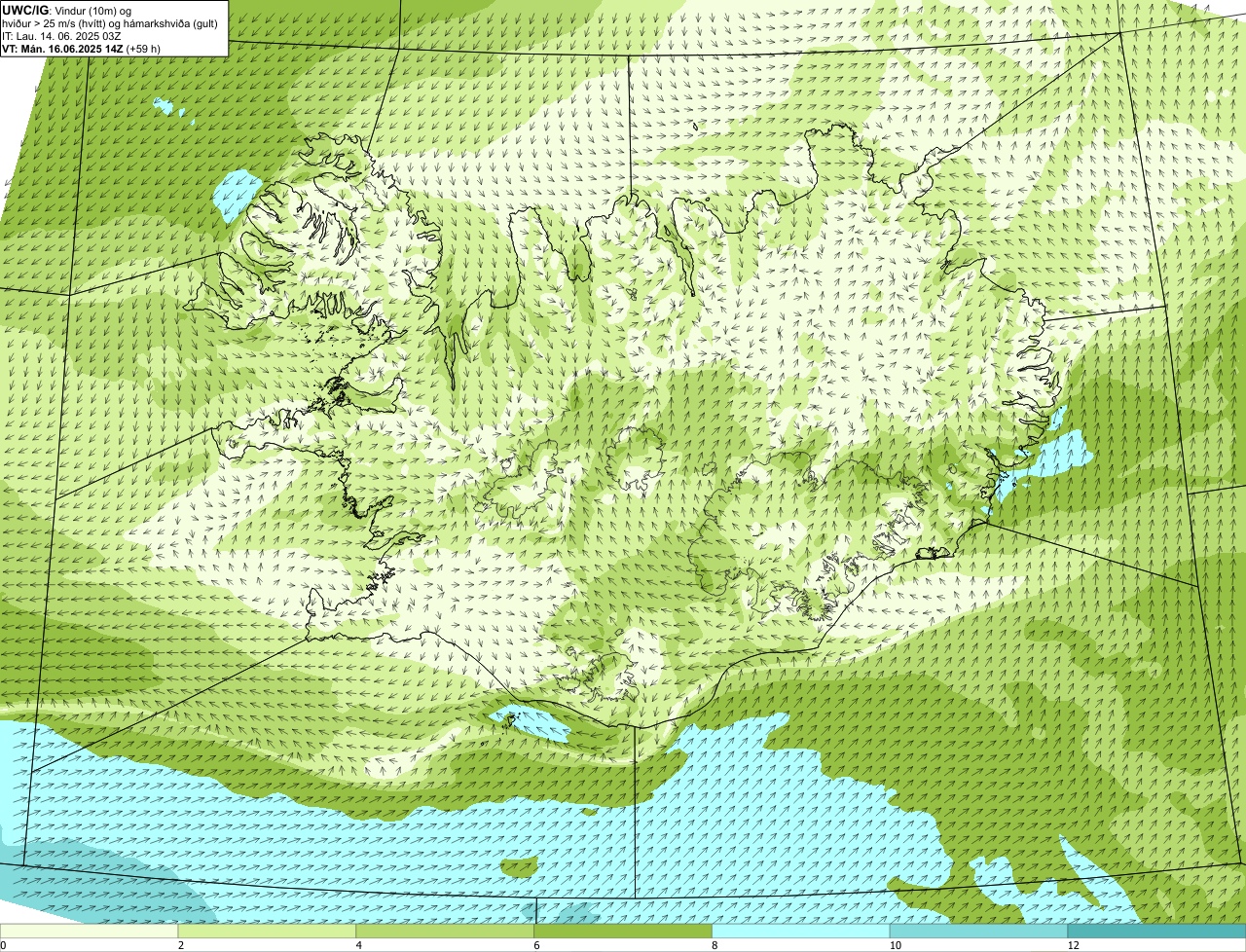Click the legend tick label "4"

click(x=358, y=945)
